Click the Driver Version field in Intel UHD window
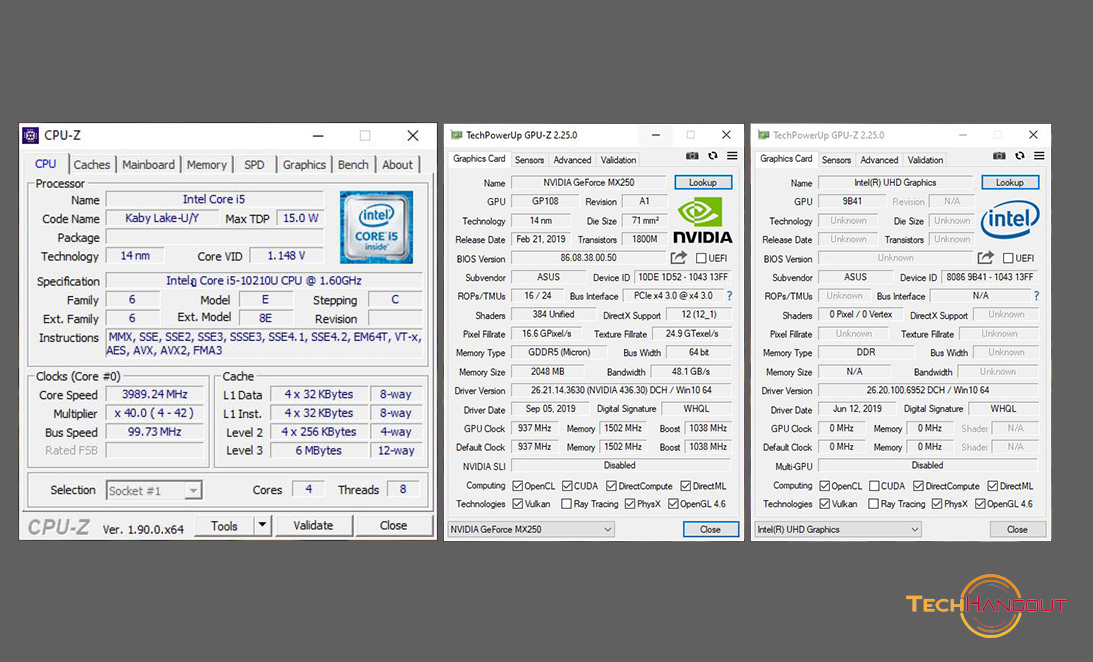 (928, 390)
